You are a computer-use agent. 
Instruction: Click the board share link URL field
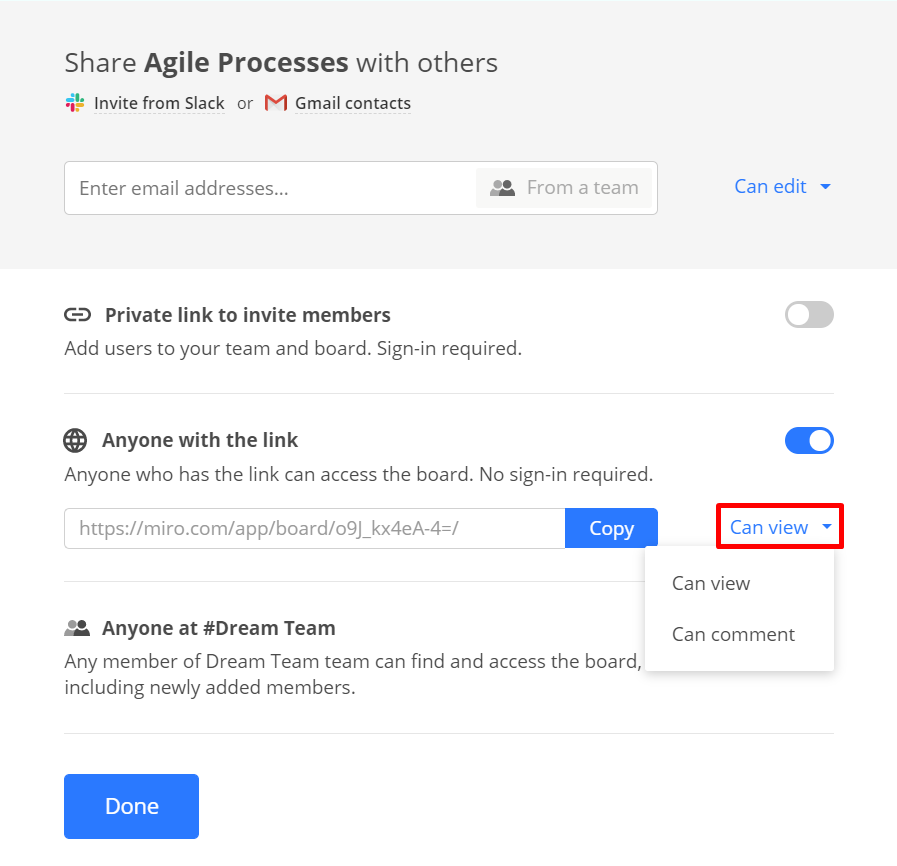[x=314, y=528]
